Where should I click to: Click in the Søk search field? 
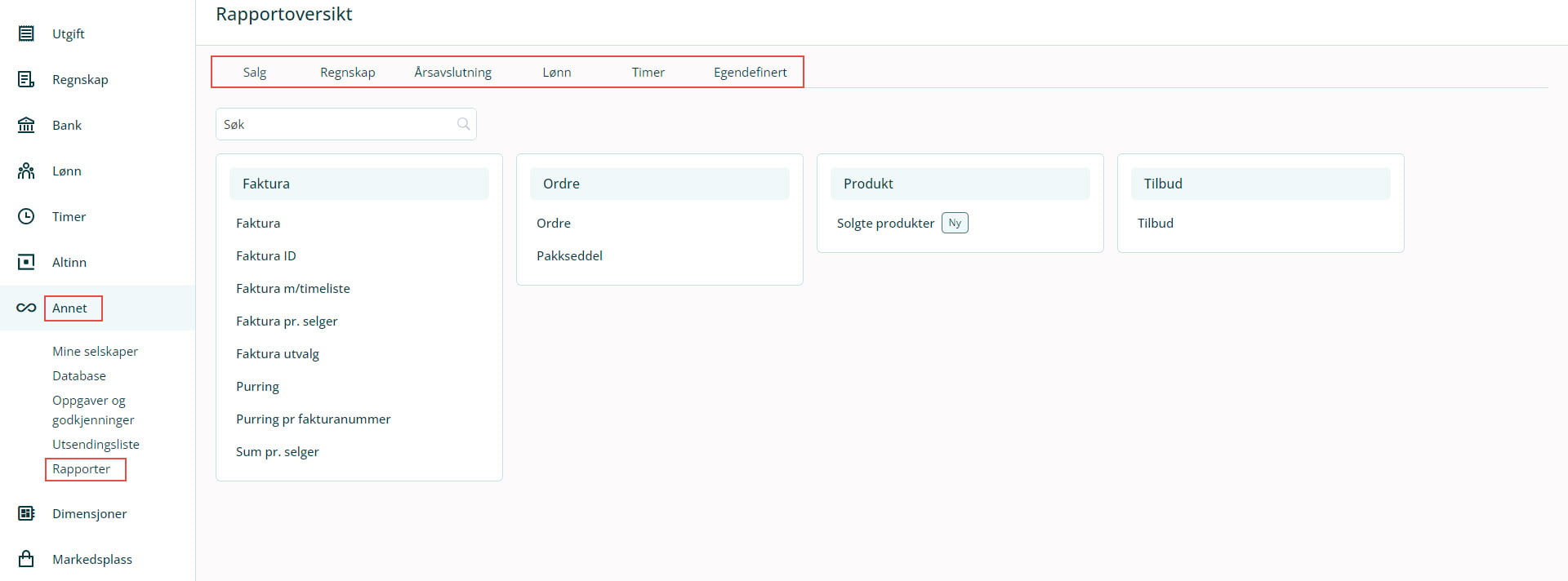tap(335, 124)
